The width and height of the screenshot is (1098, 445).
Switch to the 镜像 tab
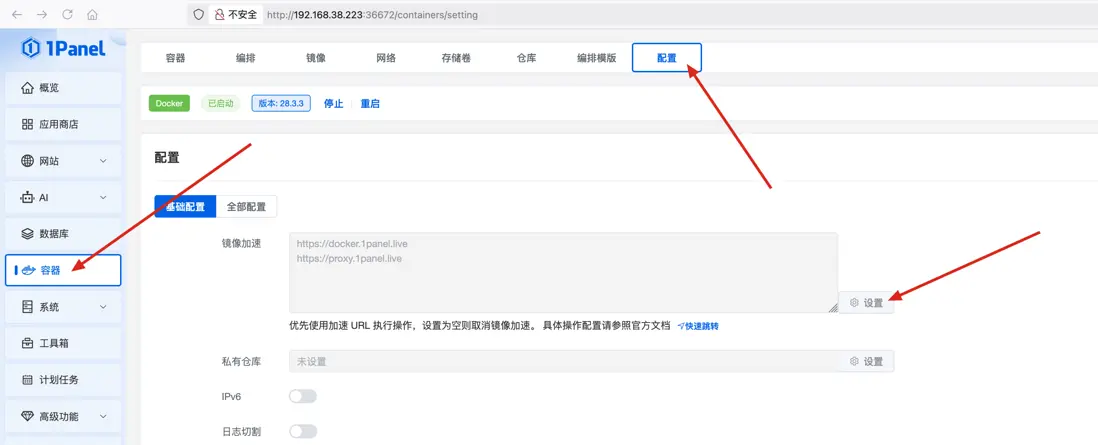pos(316,58)
